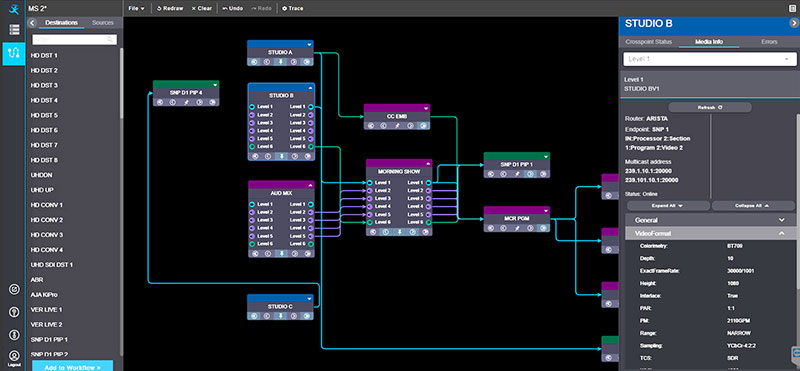Click the info icon above Logout
Image resolution: width=800 pixels, height=371 pixels.
(x=14, y=335)
